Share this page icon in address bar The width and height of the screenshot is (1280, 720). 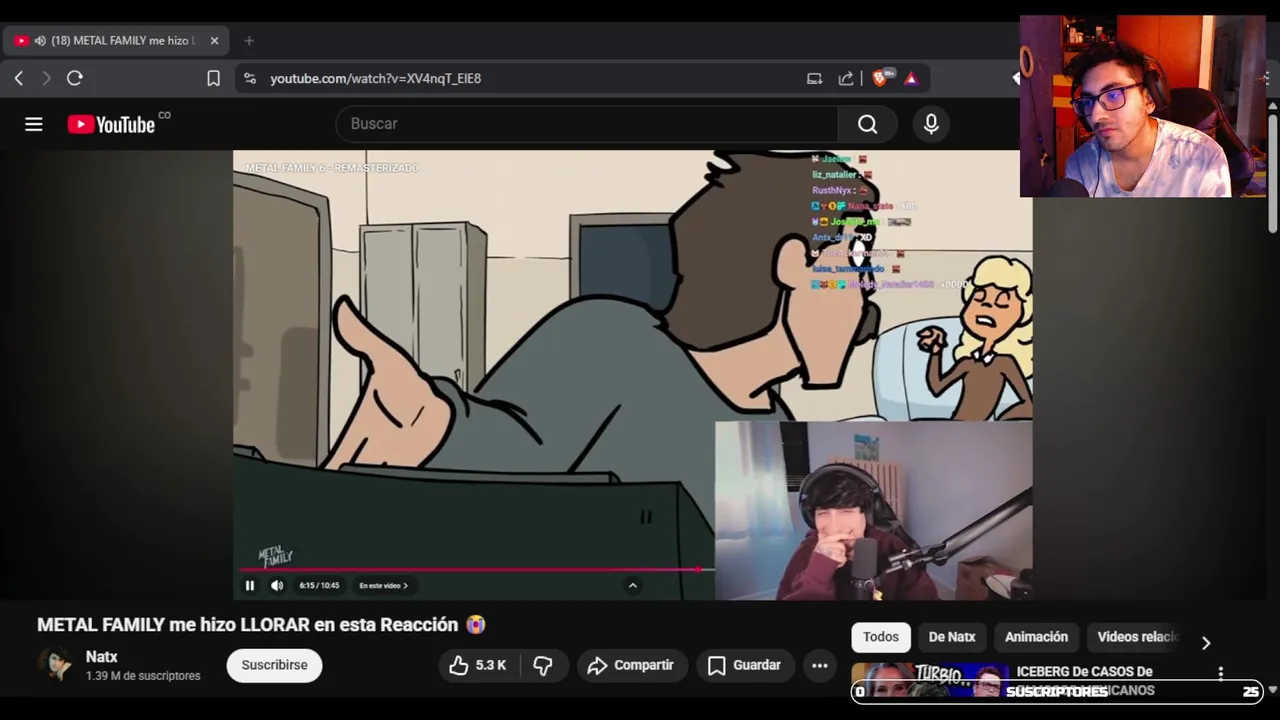[846, 78]
